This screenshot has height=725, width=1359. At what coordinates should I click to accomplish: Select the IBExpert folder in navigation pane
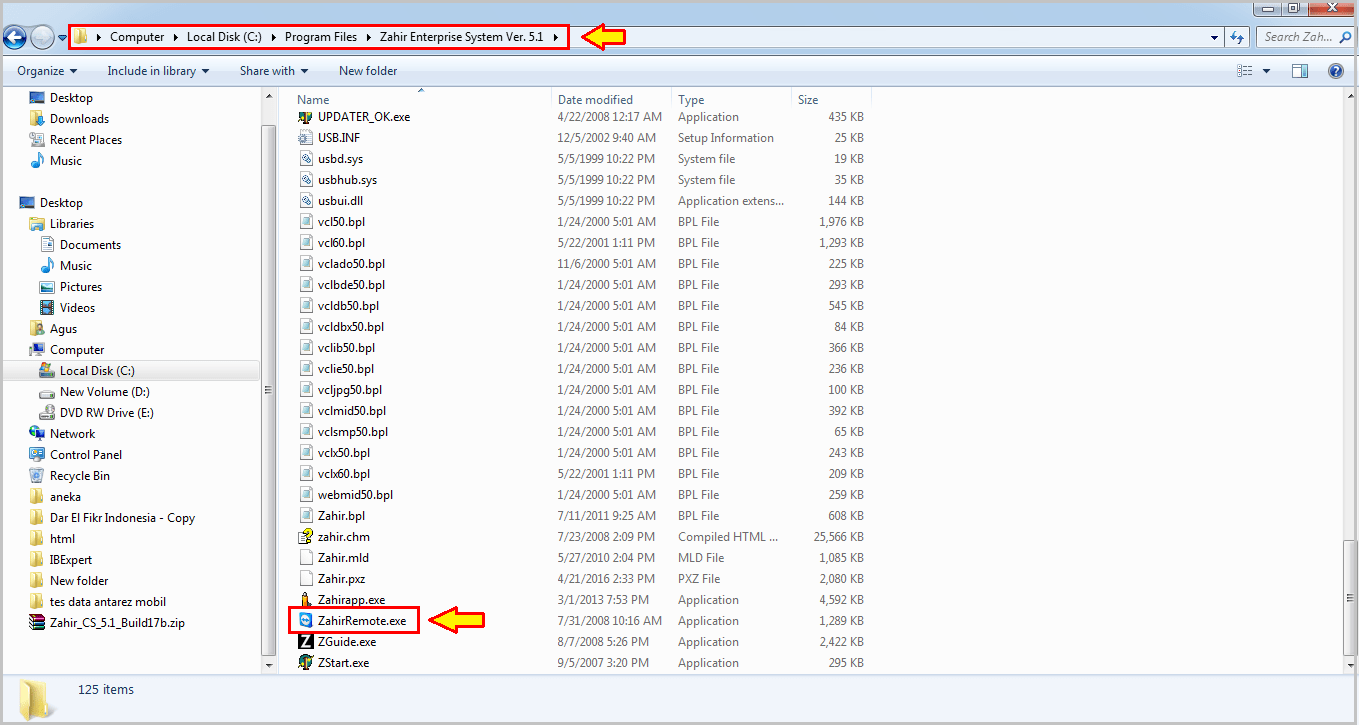(70, 560)
